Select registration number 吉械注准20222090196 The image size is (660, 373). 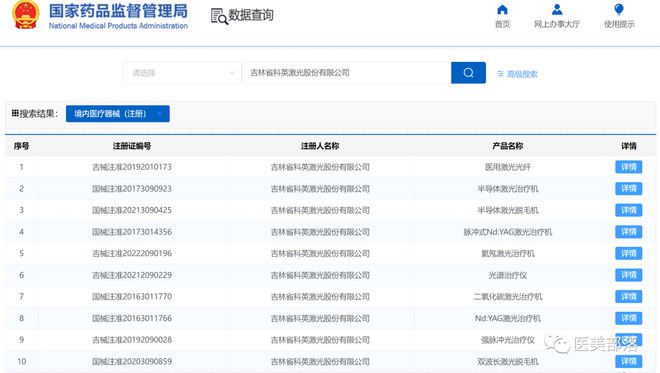132,253
